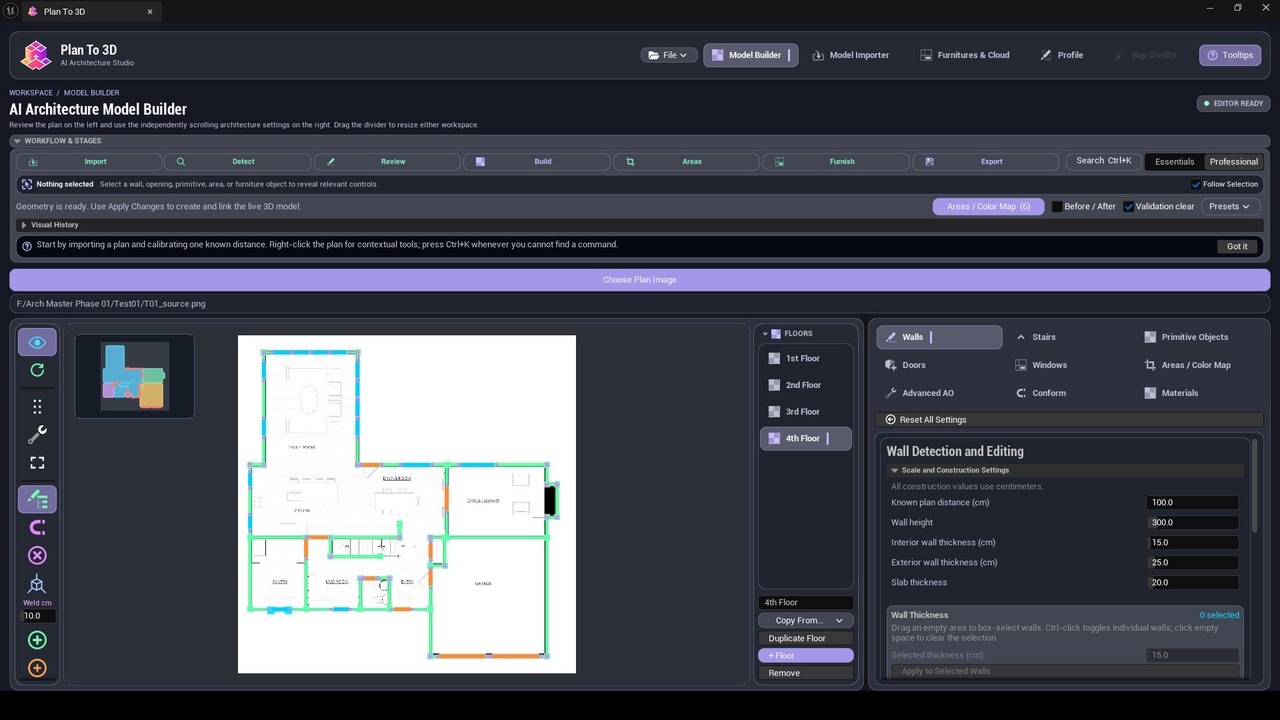
Task: Open the Copy From... dropdown
Action: coord(806,620)
